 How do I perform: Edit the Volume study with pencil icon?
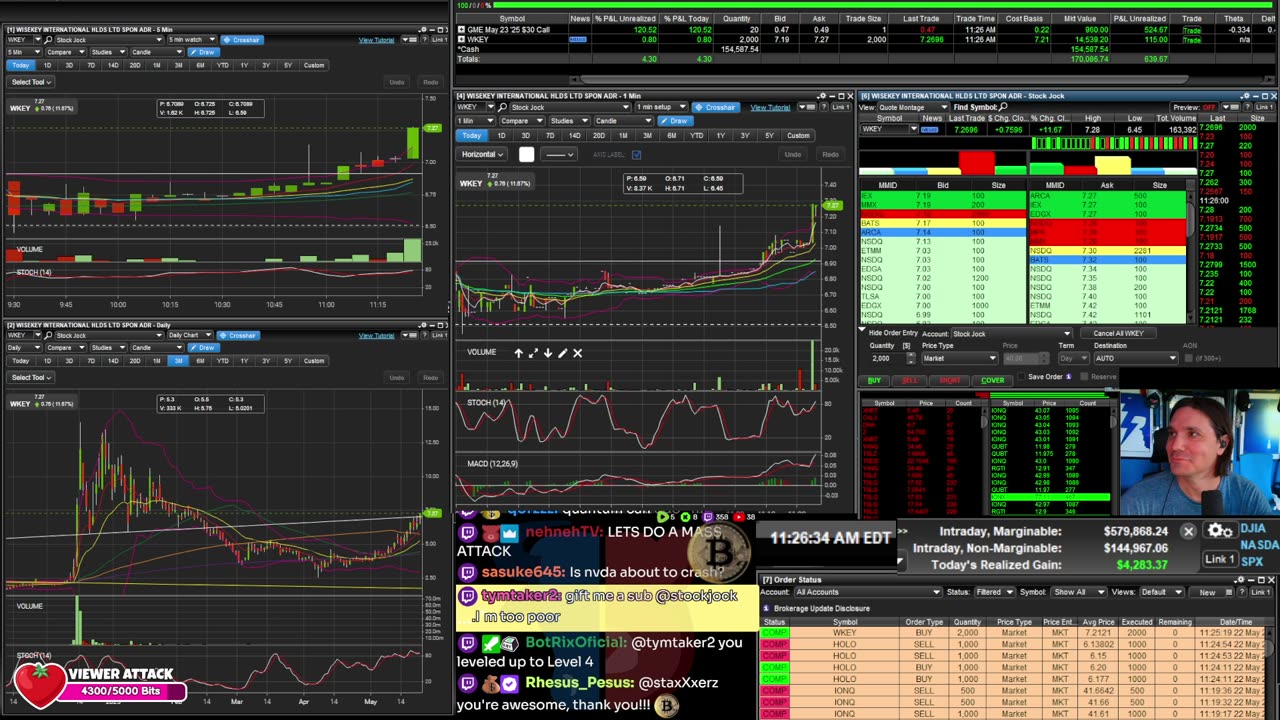point(562,352)
